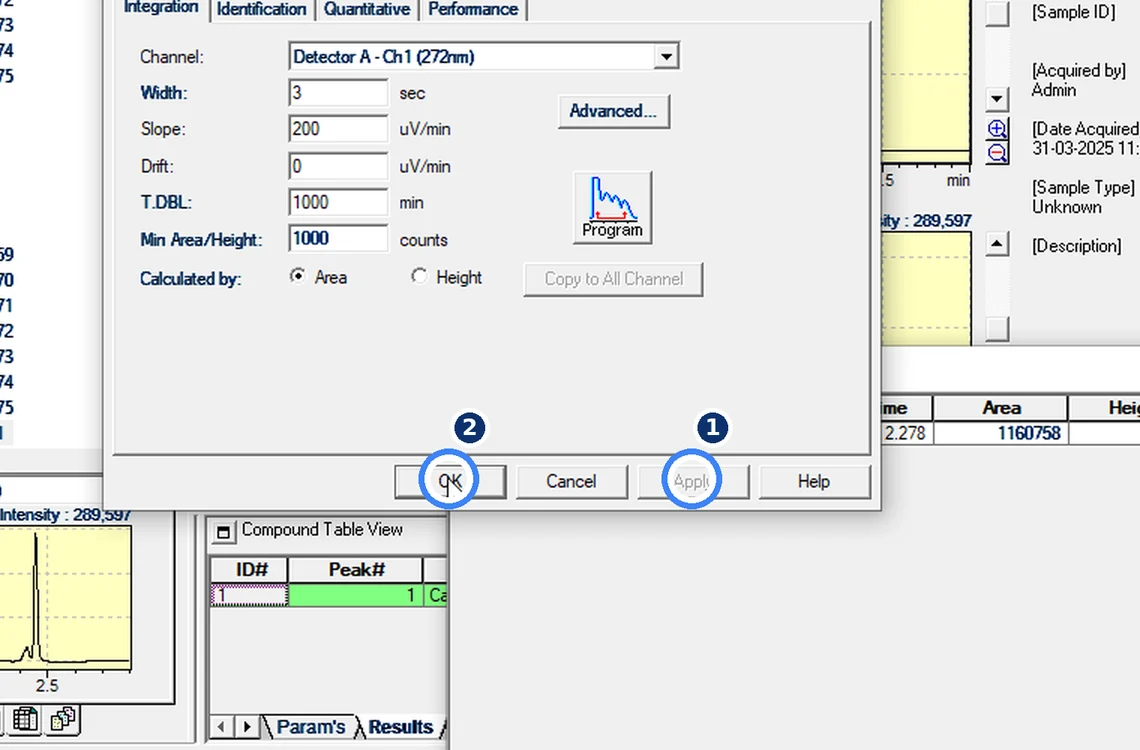This screenshot has width=1140, height=750.
Task: Click the Drift input field
Action: coord(338,166)
